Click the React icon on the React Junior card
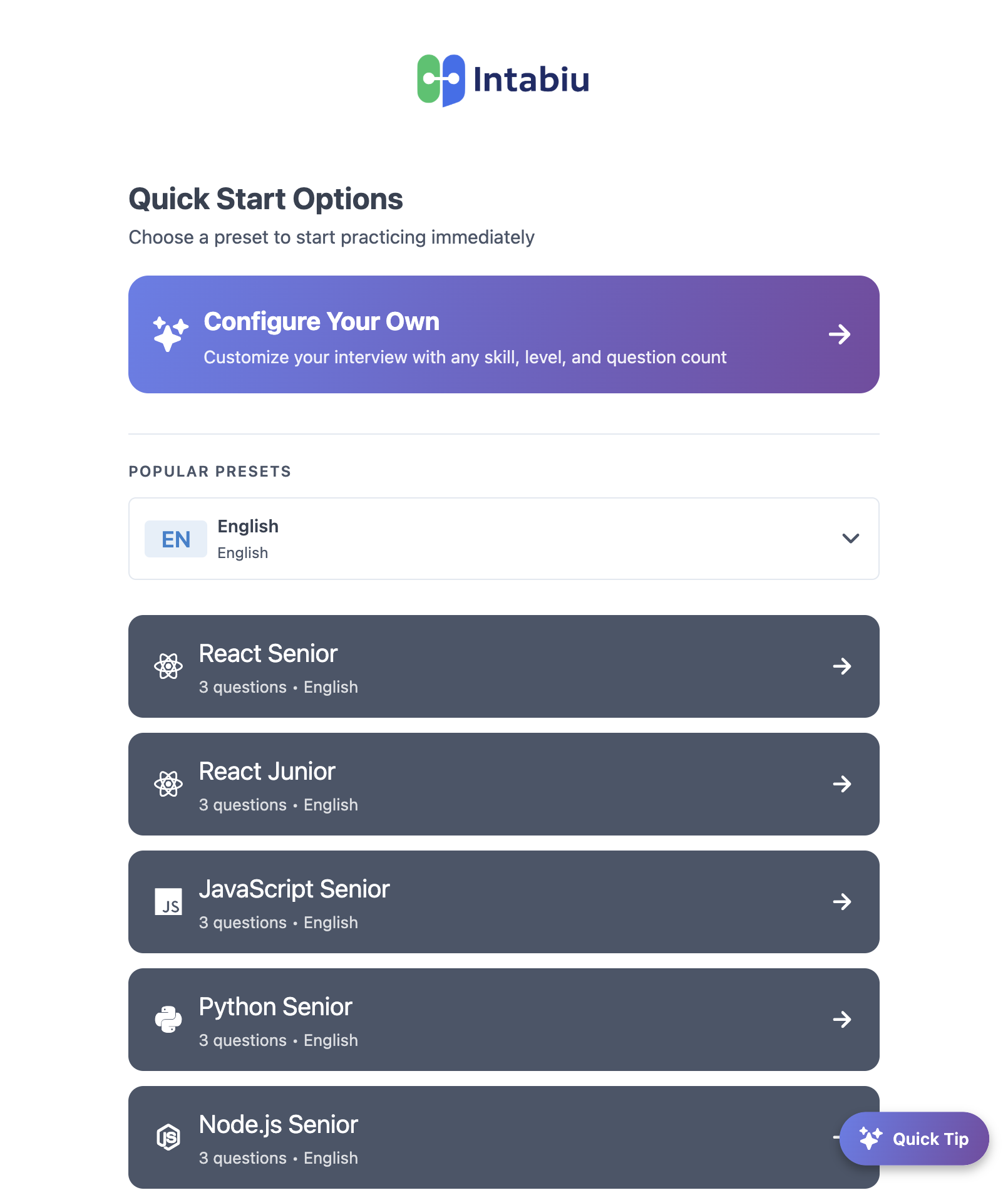 (168, 784)
